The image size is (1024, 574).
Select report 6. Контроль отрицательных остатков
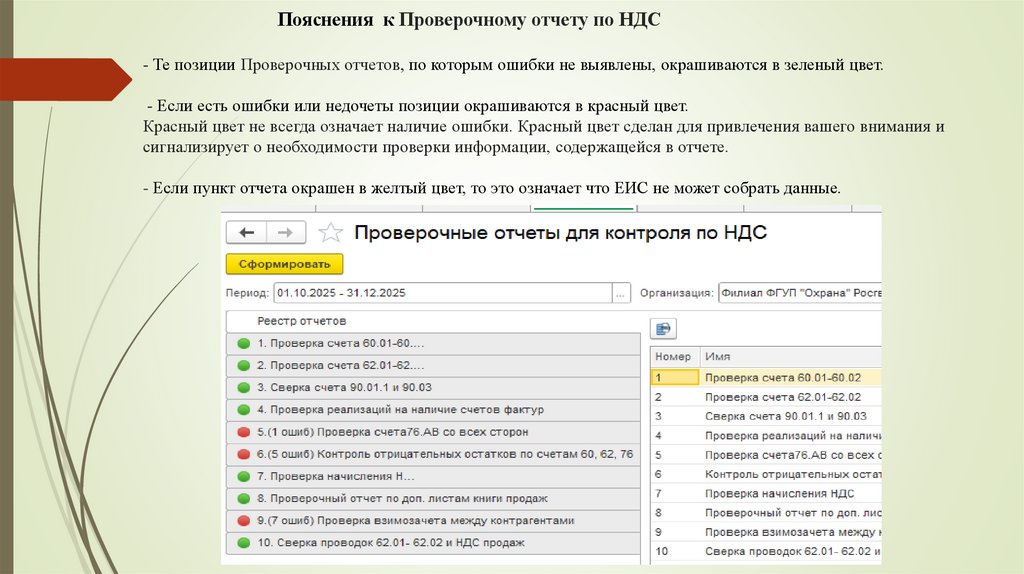(433, 454)
